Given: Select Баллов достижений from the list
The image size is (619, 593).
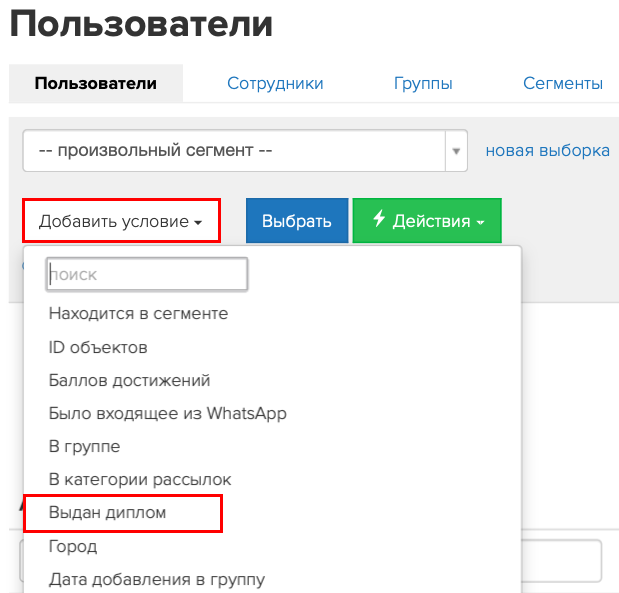Looking at the screenshot, I should [x=129, y=381].
